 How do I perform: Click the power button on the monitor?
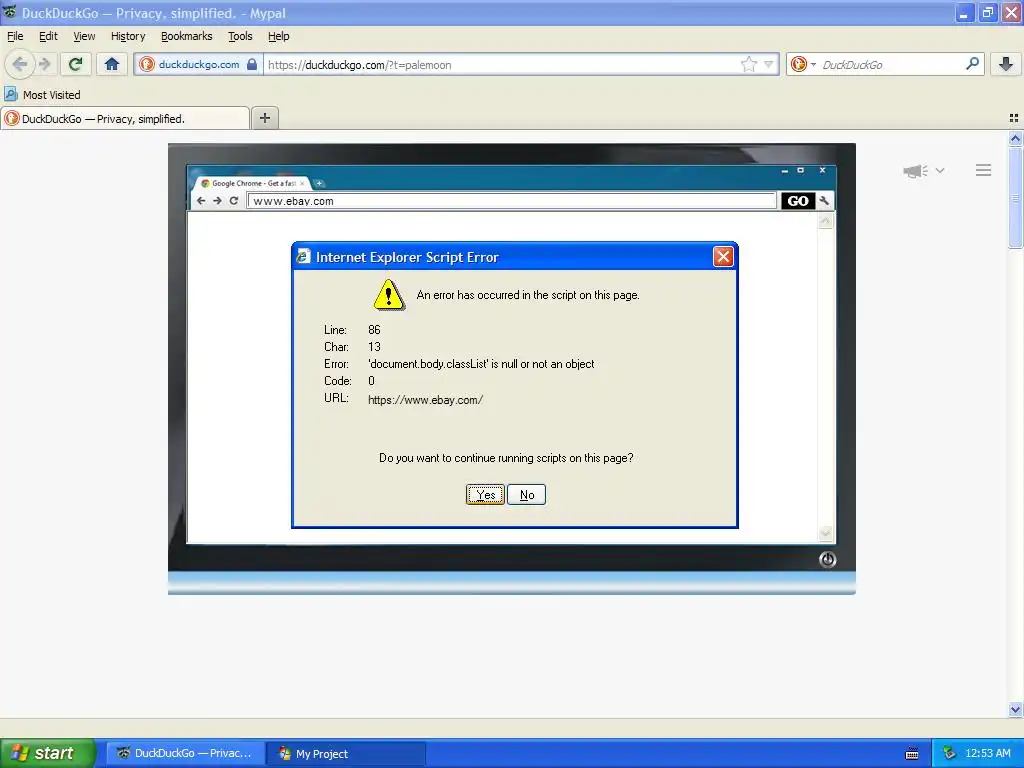827,560
